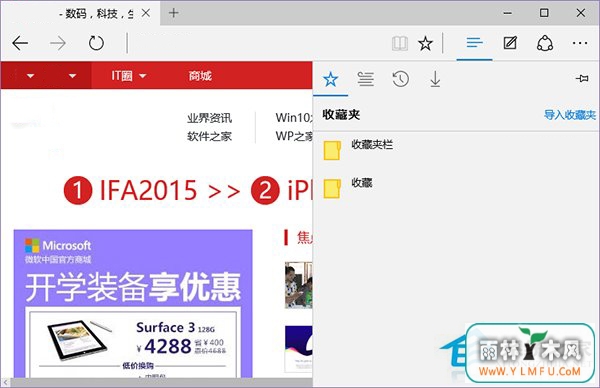Expand the IT圈 dropdown menu
Viewport: 600px width, 388px height.
pos(129,76)
